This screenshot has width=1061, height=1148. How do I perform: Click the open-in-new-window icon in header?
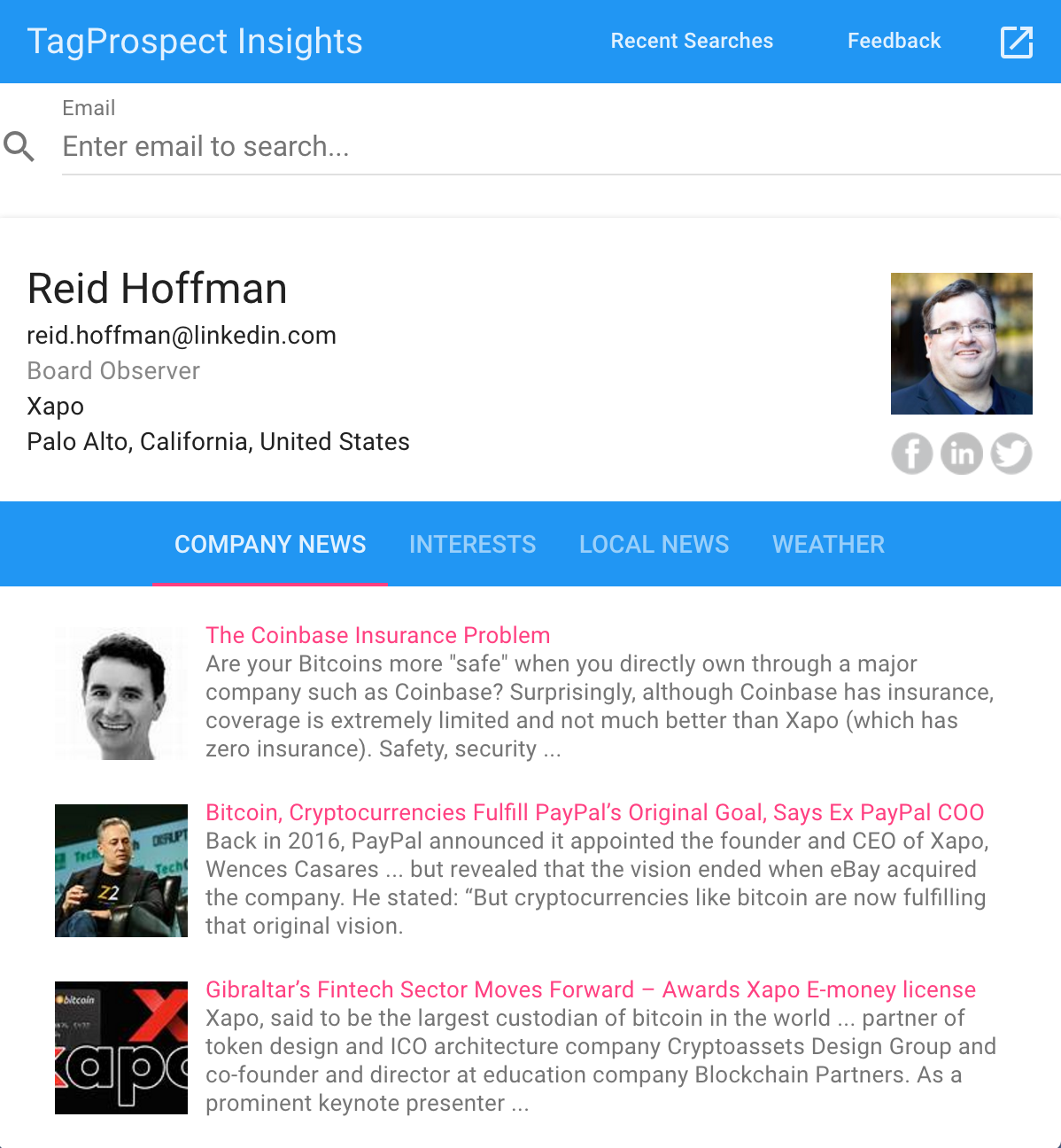[1017, 42]
